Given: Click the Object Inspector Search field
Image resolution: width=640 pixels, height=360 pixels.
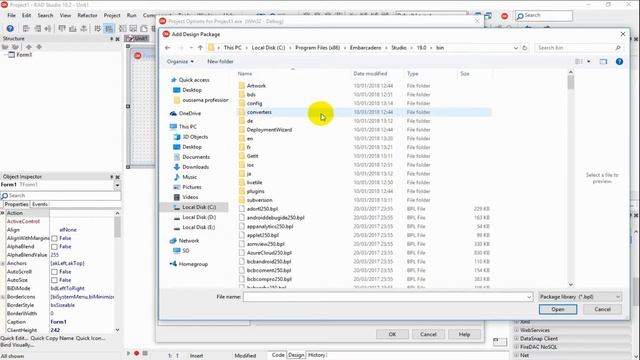Looking at the screenshot, I should coord(60,196).
